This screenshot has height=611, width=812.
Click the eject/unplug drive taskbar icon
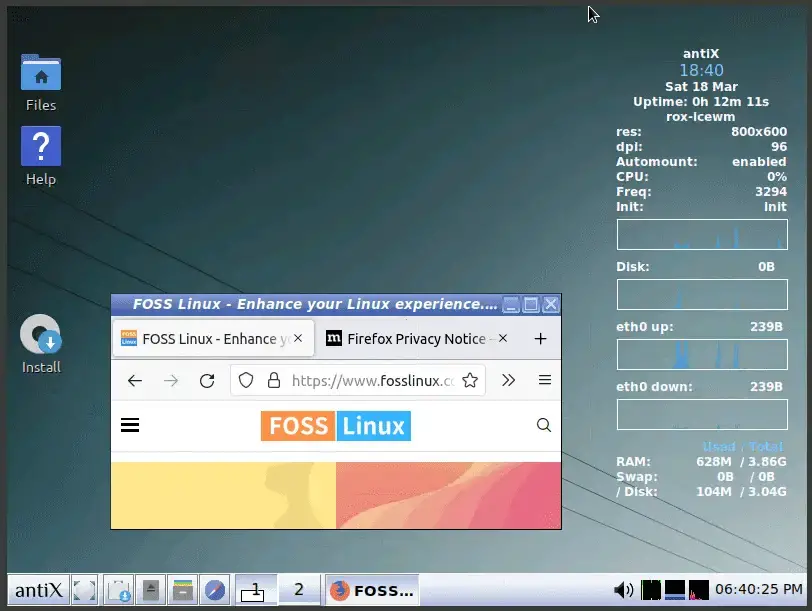pyautogui.click(x=151, y=590)
